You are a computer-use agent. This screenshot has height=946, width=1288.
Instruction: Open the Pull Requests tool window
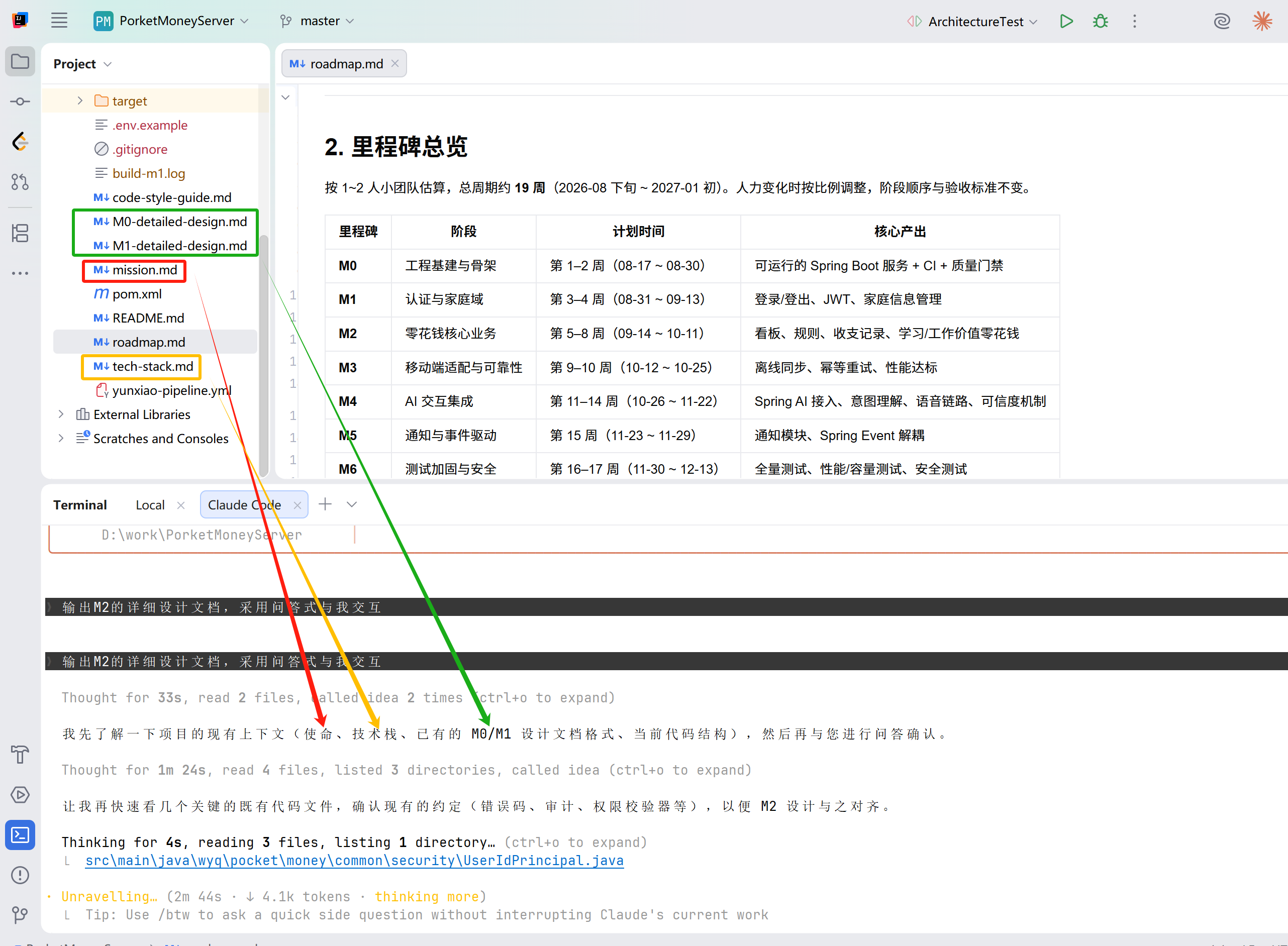click(x=20, y=182)
